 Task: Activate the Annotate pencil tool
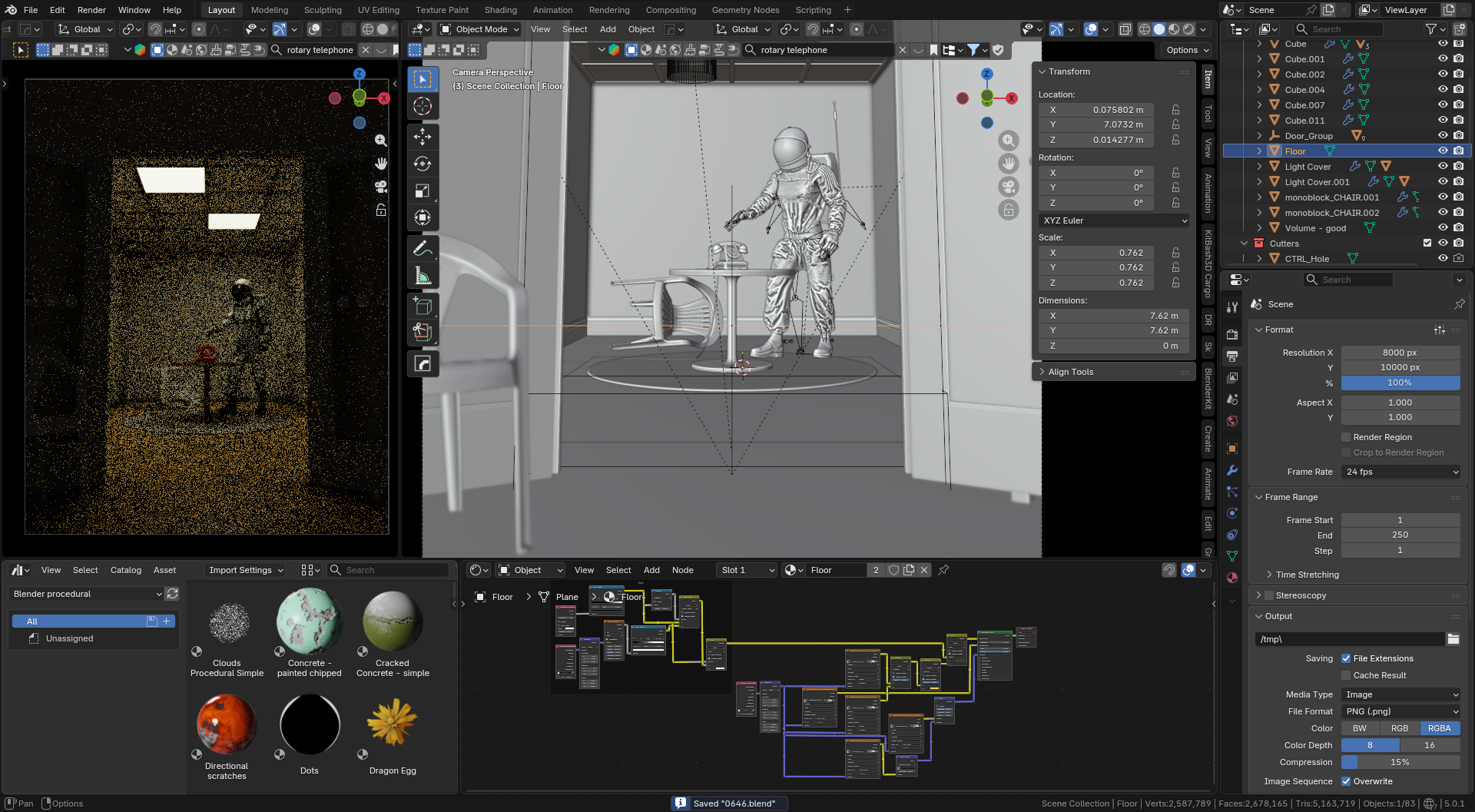[x=423, y=249]
